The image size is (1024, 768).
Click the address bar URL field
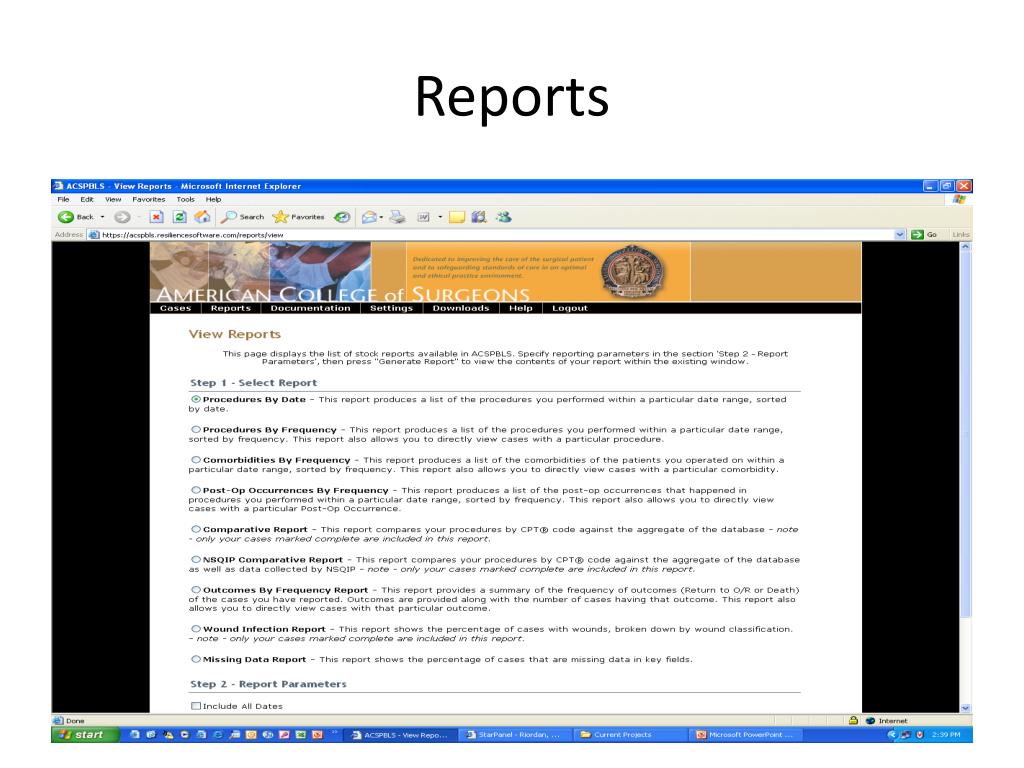496,234
